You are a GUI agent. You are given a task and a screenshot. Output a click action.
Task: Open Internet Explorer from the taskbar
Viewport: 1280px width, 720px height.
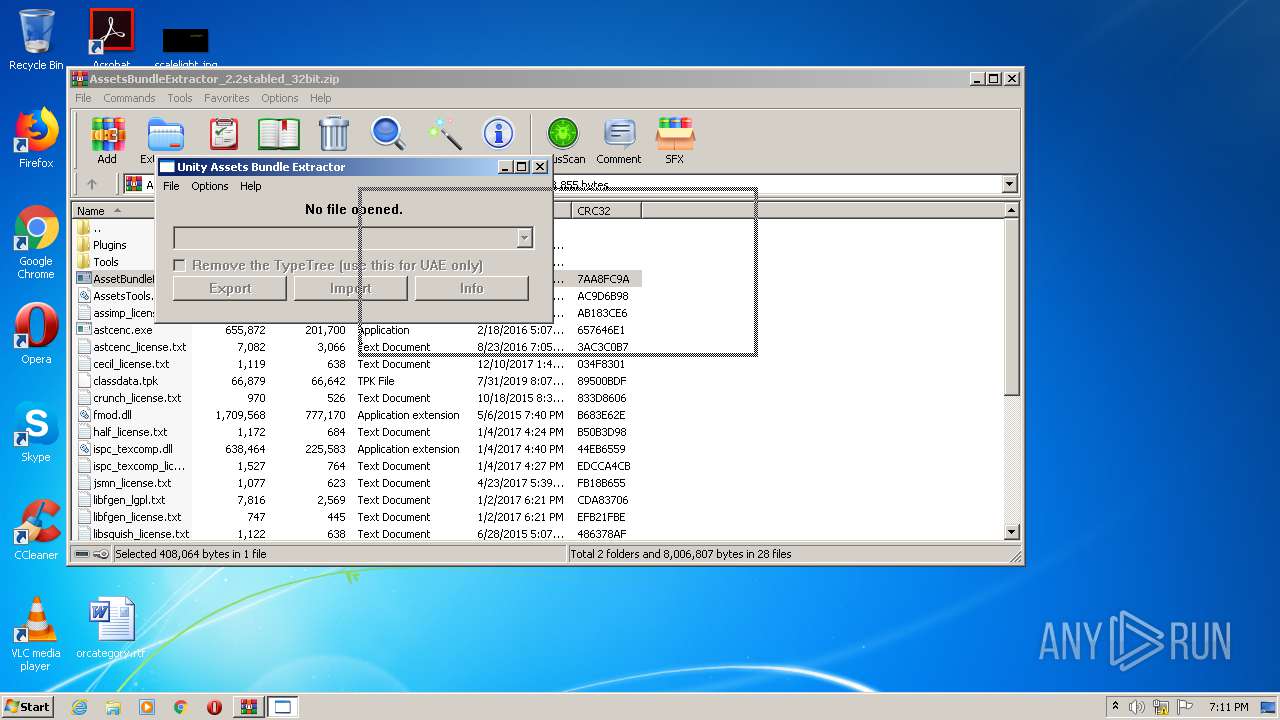[79, 707]
